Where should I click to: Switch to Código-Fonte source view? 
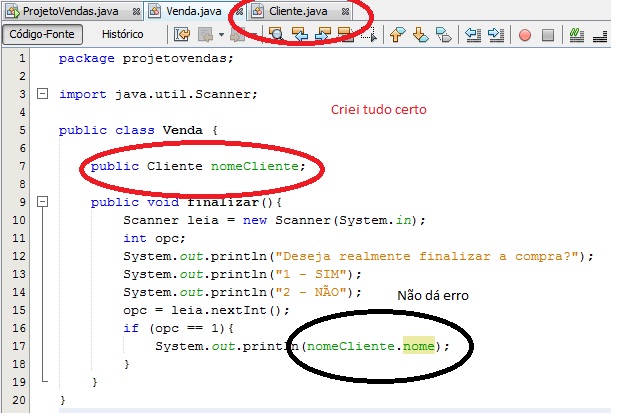click(x=42, y=34)
